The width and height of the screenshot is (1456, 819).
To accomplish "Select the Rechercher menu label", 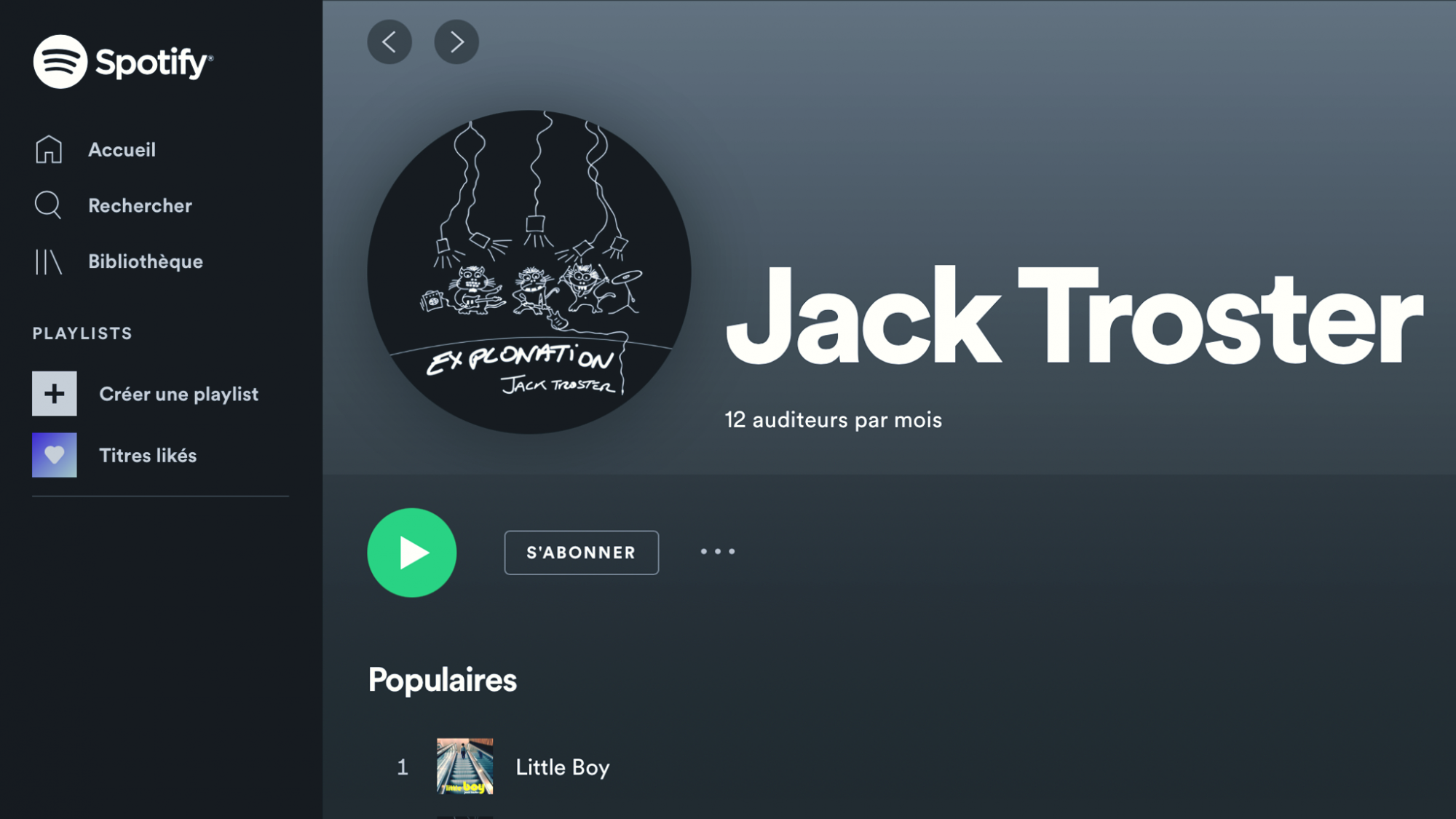I will click(x=141, y=206).
